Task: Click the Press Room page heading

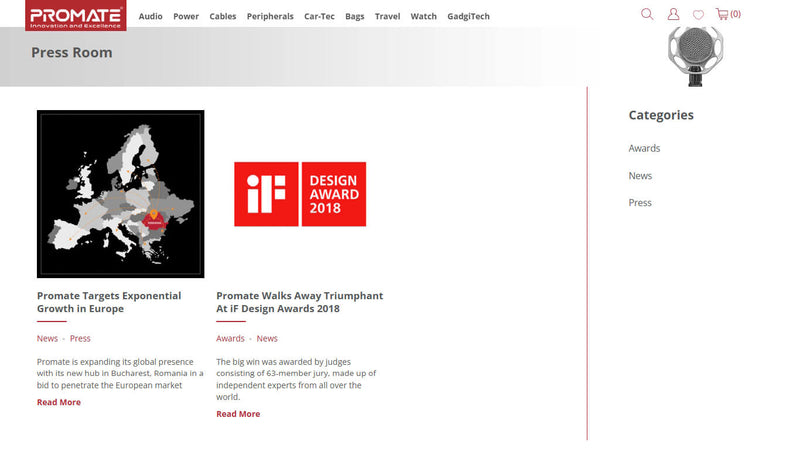Action: [71, 53]
